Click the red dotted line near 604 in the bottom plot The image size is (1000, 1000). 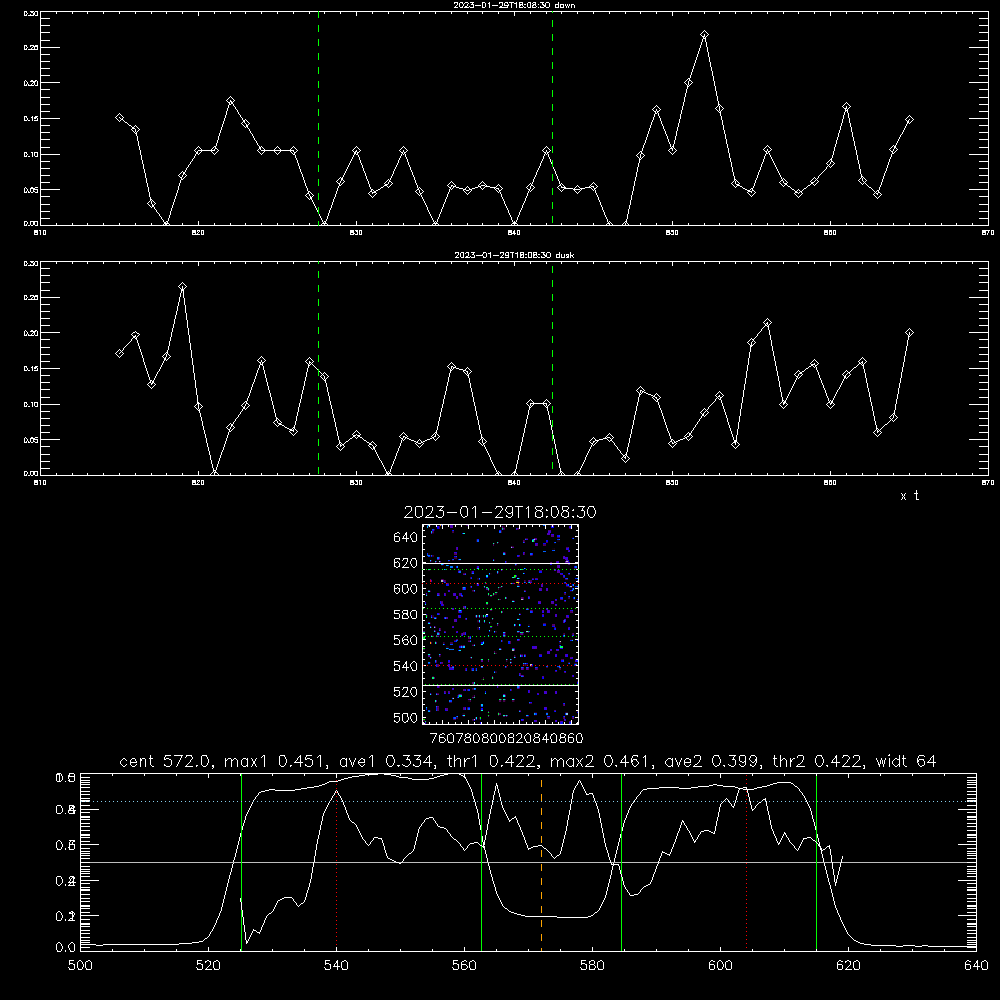746,861
